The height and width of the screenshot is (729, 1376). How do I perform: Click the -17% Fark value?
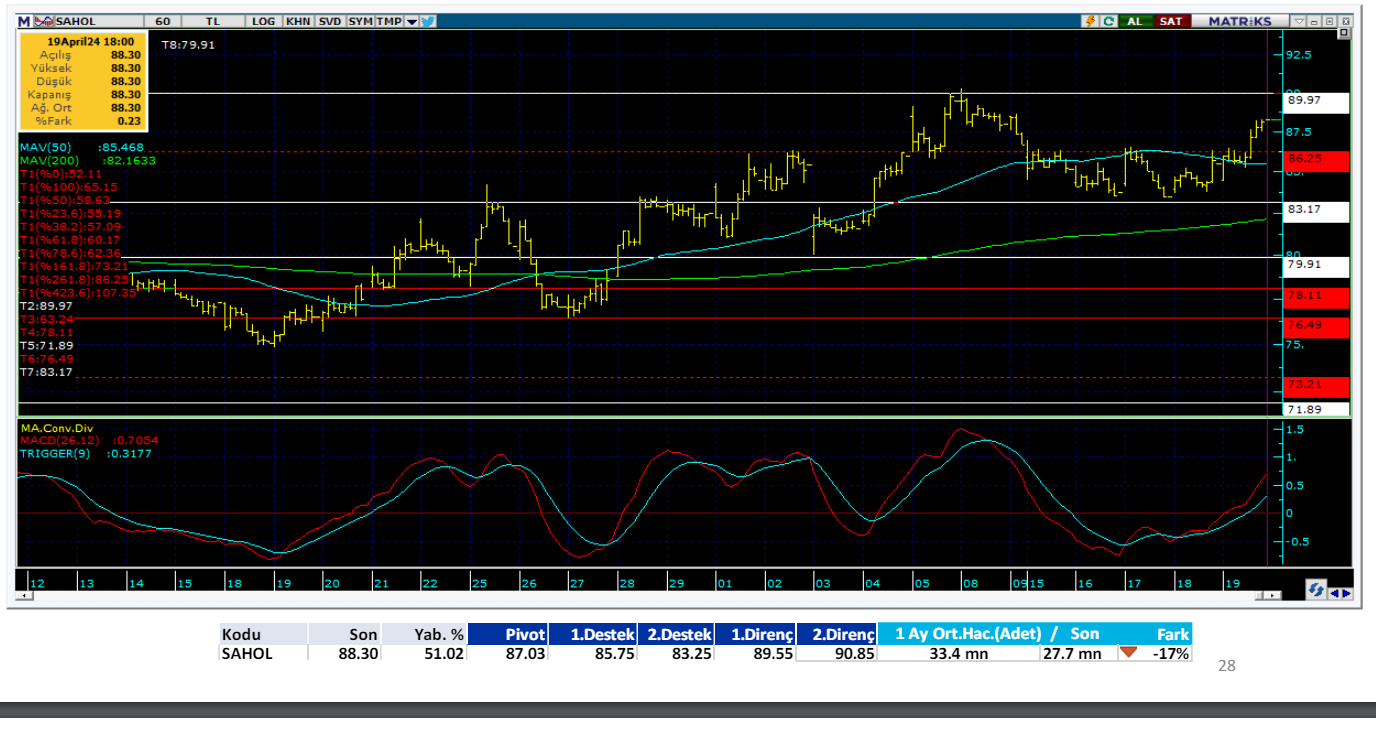(x=1170, y=653)
